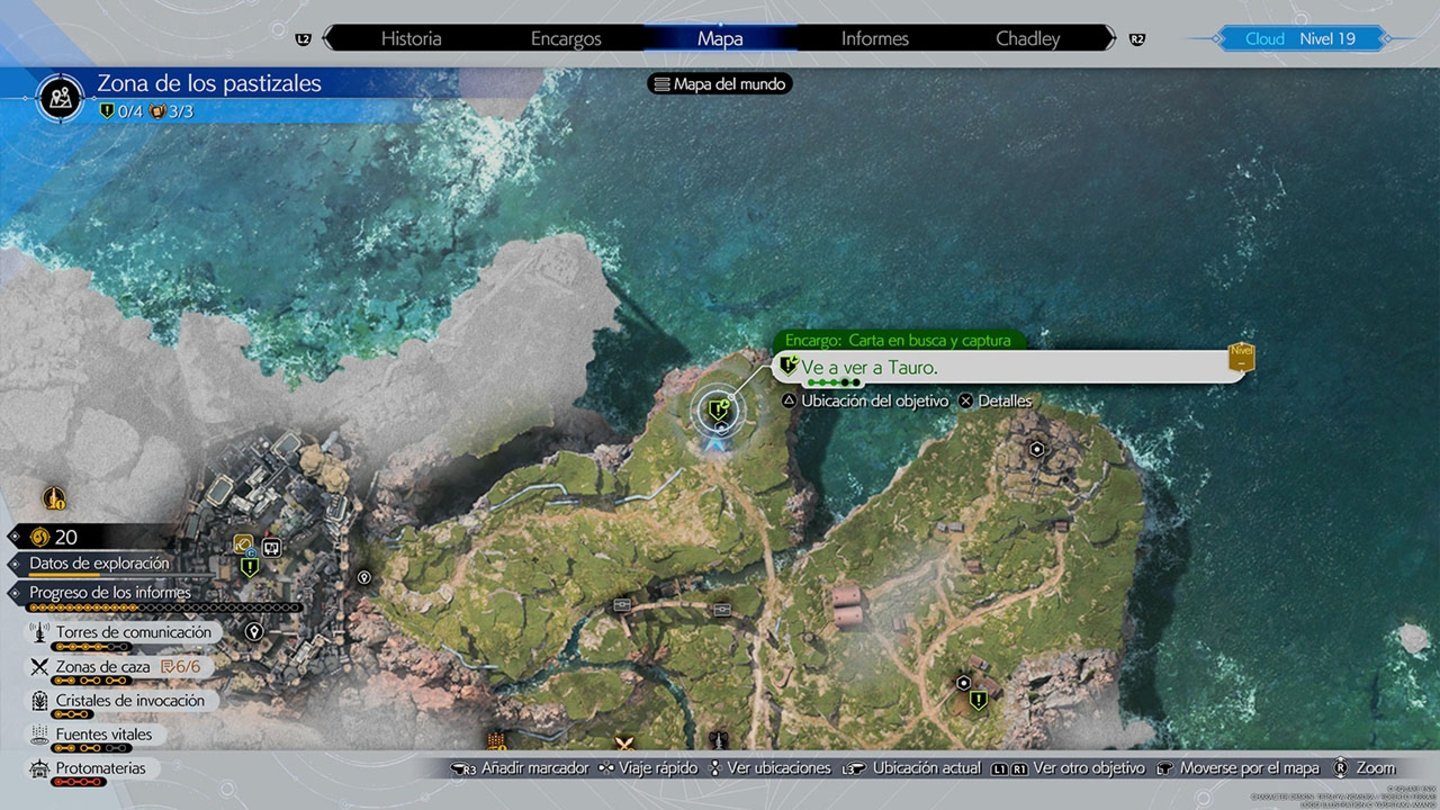Viewport: 1440px width, 810px height.
Task: Open the Chadley tab
Action: click(1028, 39)
